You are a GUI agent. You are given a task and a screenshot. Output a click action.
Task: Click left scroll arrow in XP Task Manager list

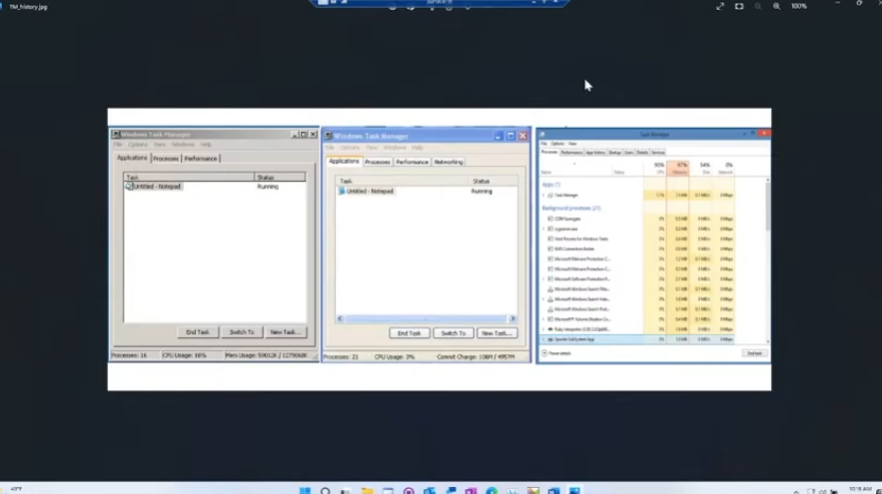[x=340, y=319]
